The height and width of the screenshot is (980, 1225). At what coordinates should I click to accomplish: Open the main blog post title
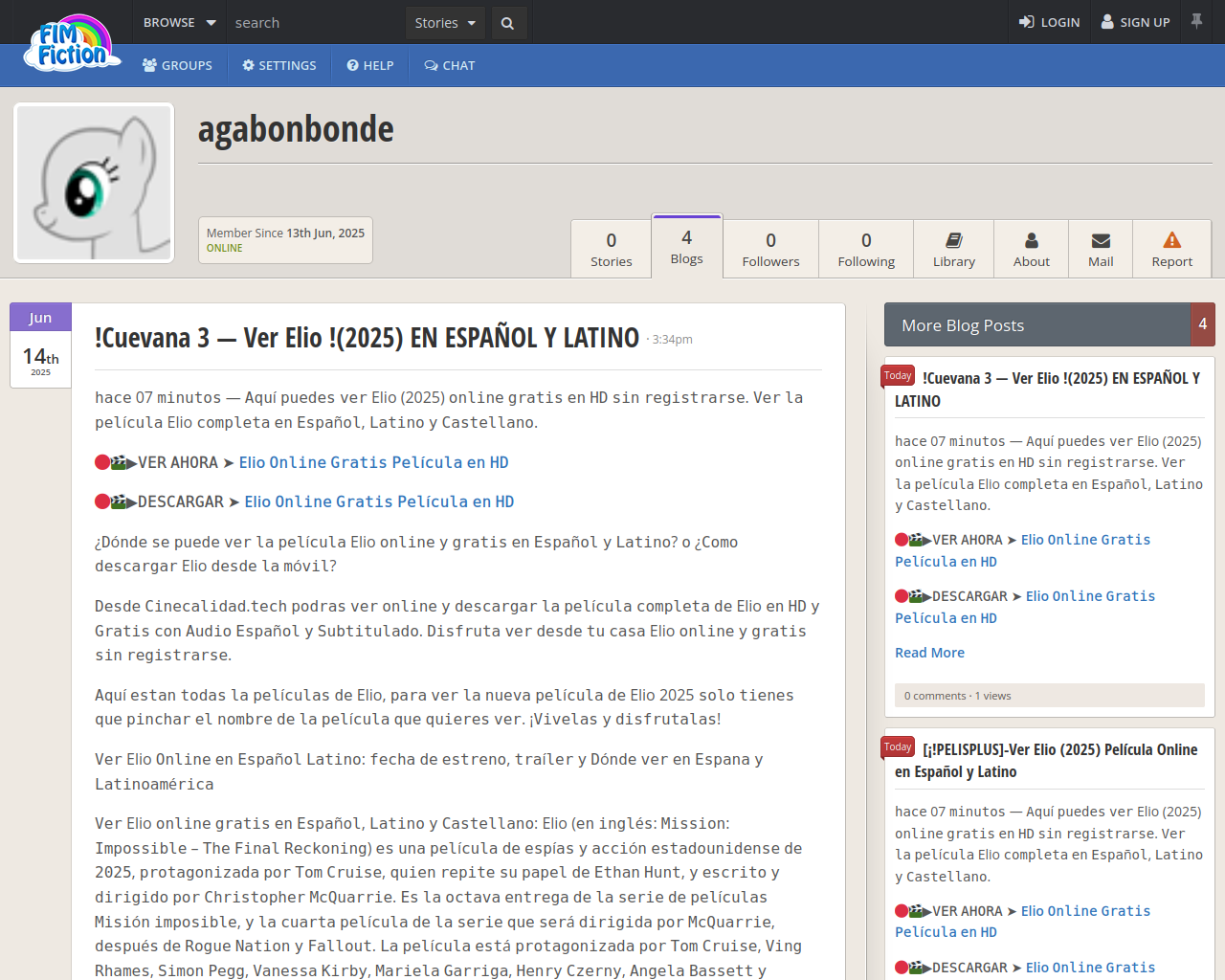click(x=367, y=338)
